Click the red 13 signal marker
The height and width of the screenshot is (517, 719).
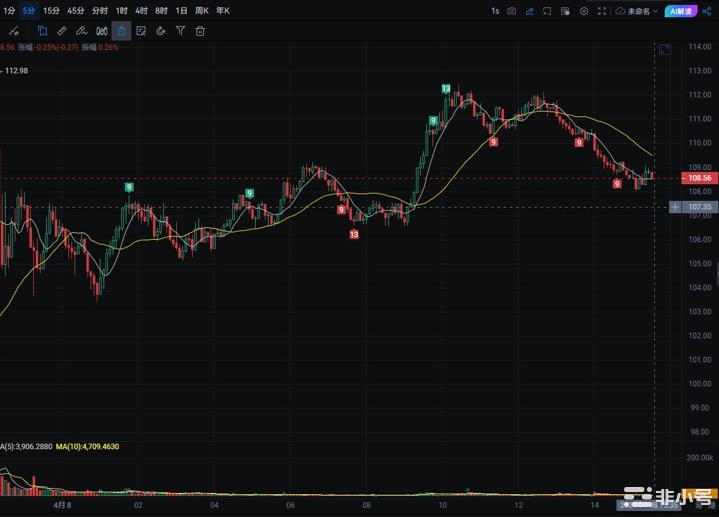[x=354, y=234]
